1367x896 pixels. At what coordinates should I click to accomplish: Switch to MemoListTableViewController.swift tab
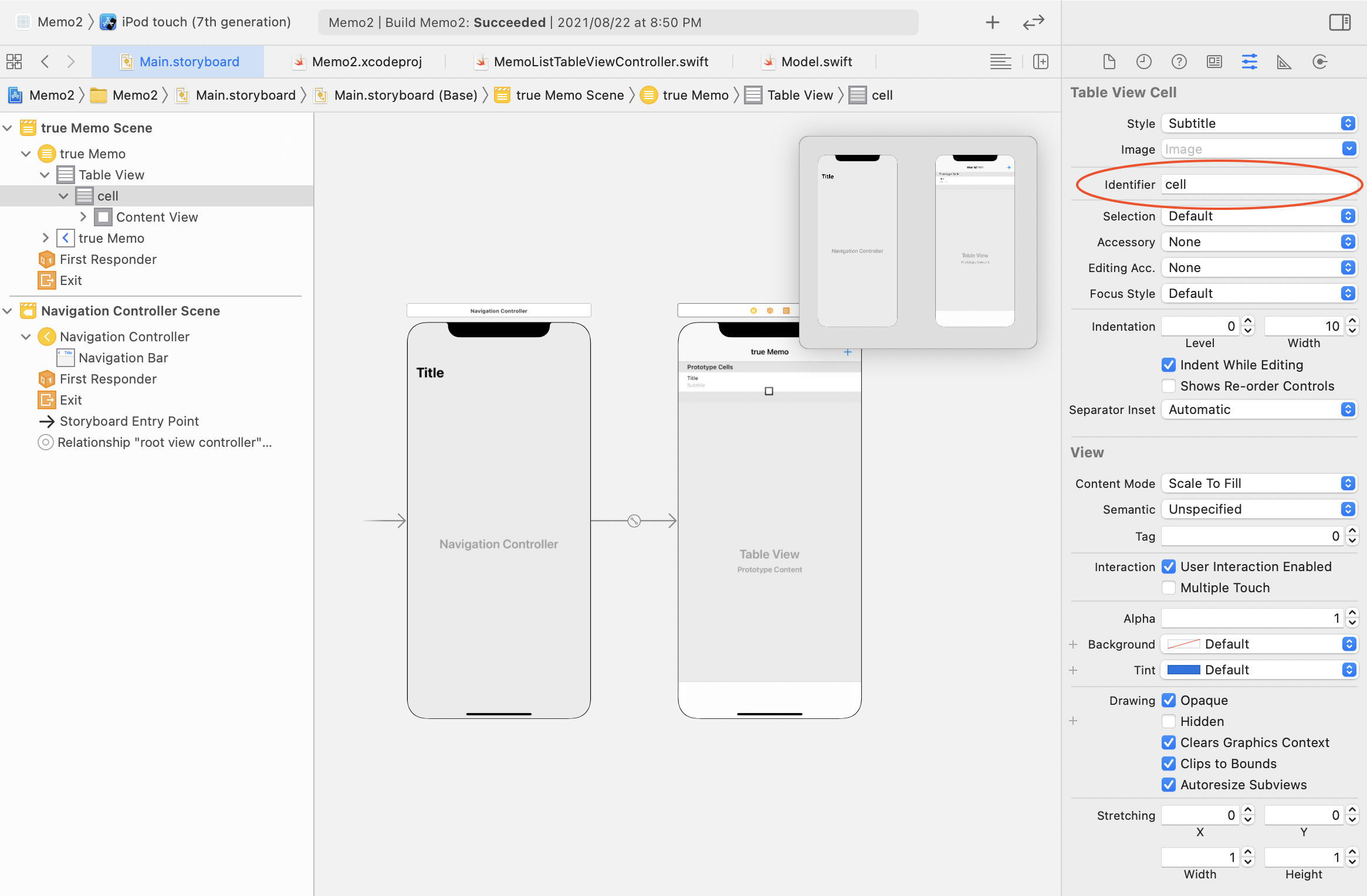coord(601,62)
